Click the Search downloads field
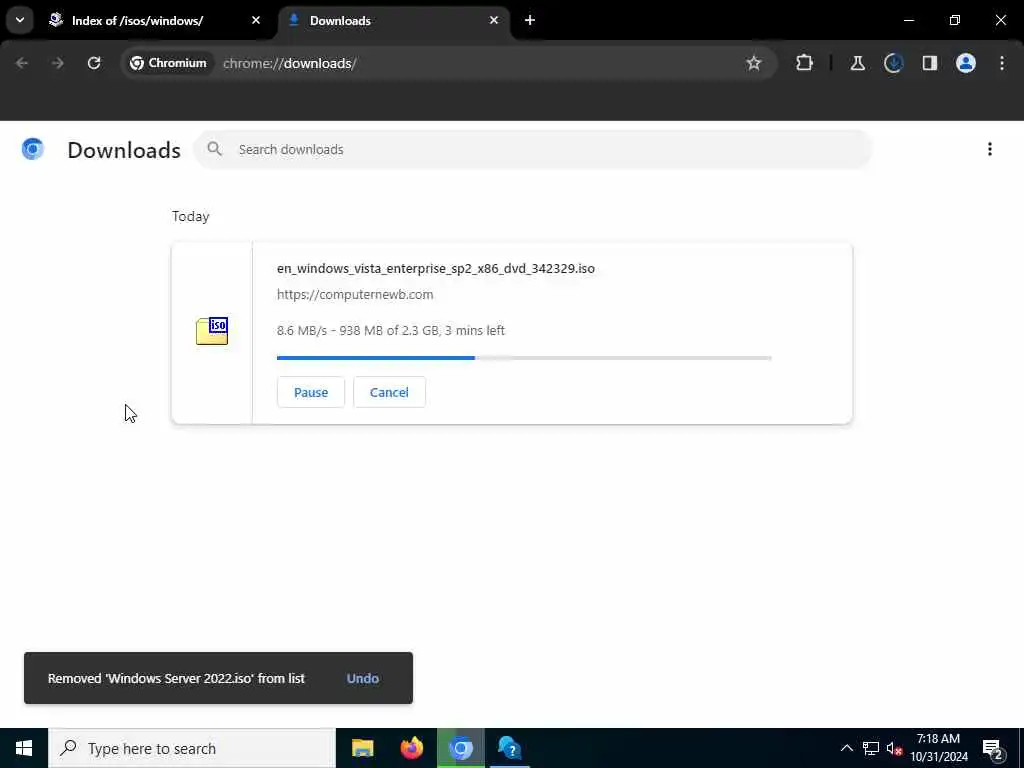Screen dimensions: 1024x768 (533, 150)
